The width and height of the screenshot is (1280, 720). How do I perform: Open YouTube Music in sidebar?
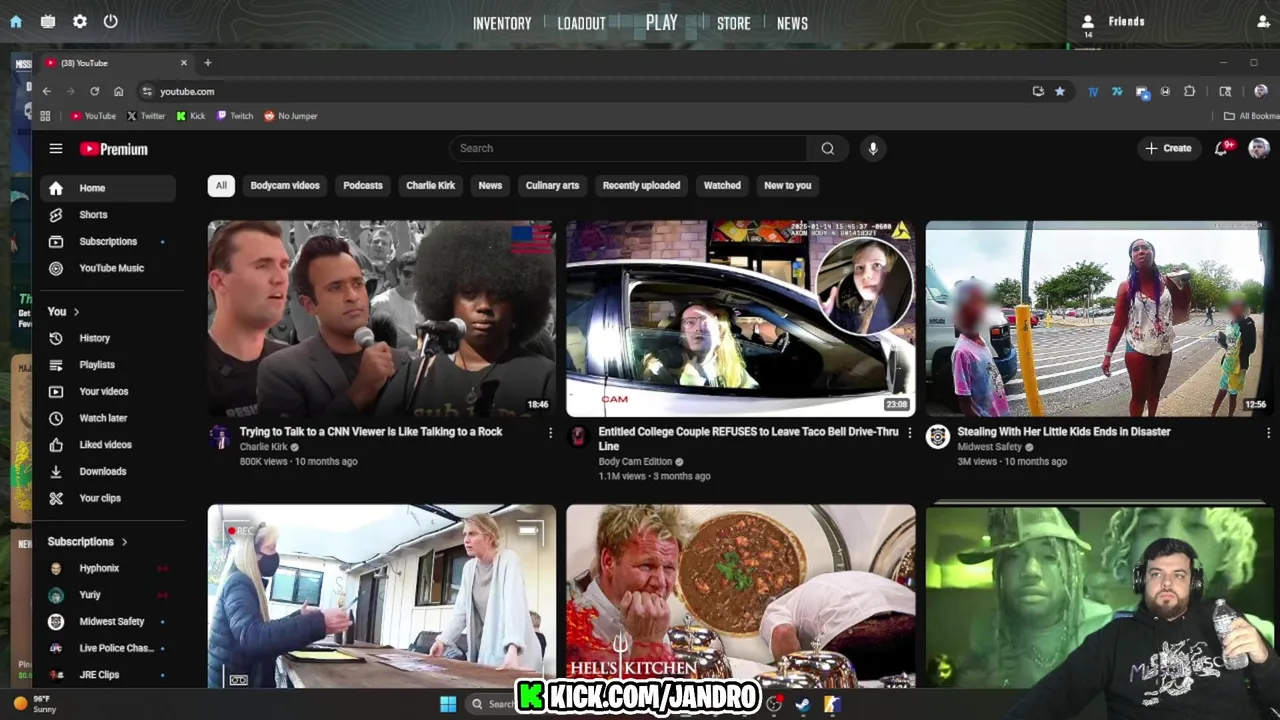[108, 268]
